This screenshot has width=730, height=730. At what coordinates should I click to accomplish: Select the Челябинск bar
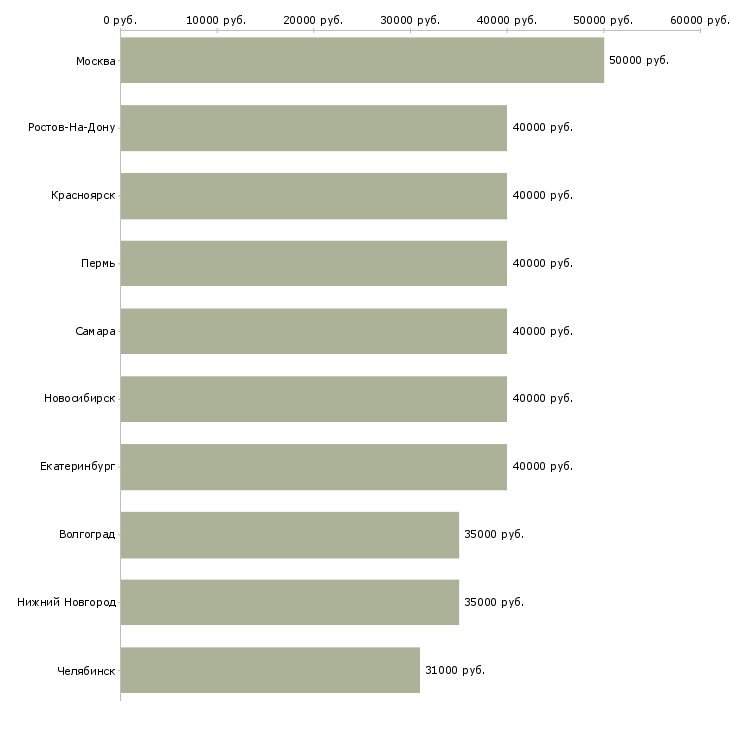click(270, 670)
